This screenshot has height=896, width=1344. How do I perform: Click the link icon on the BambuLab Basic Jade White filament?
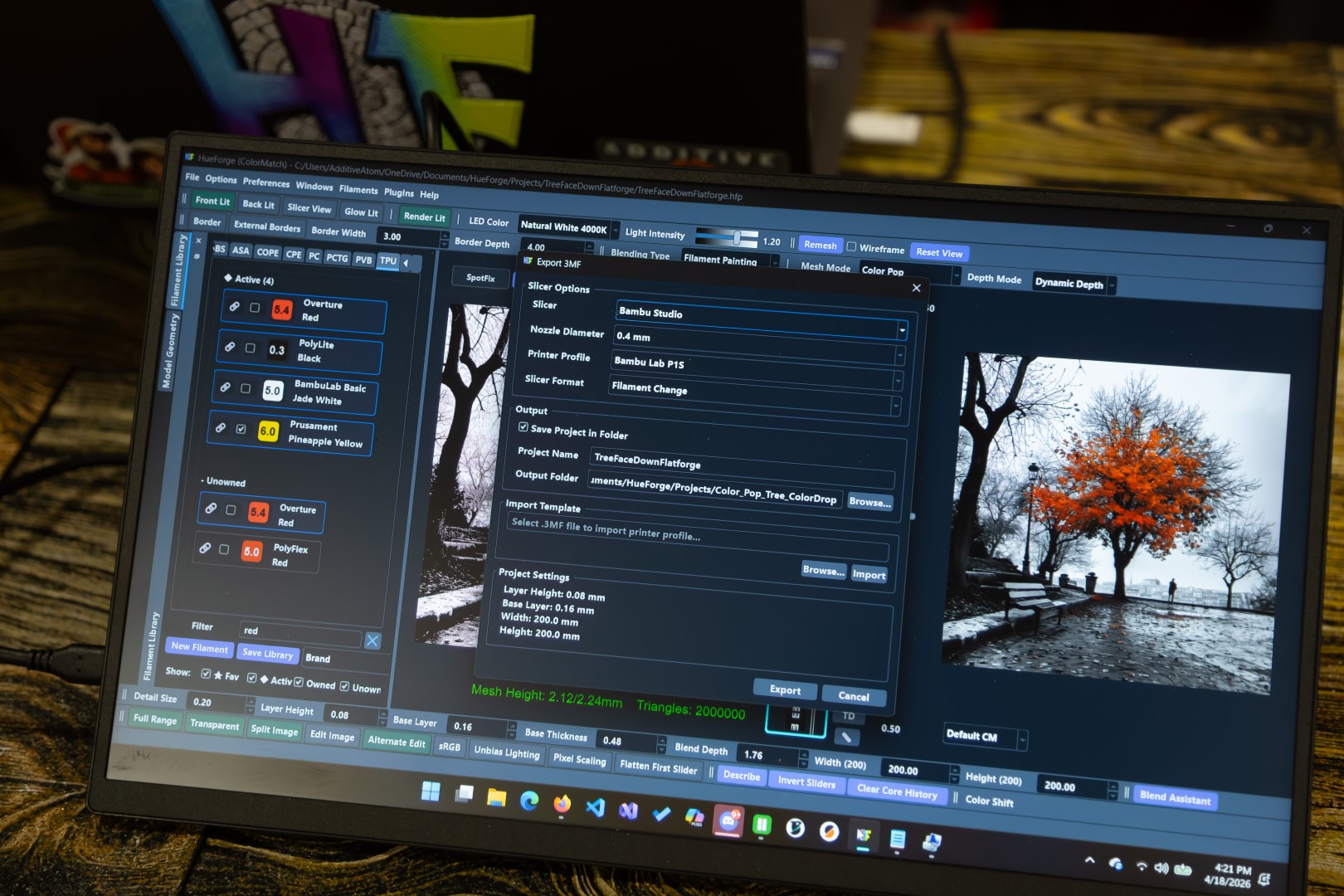coord(225,387)
